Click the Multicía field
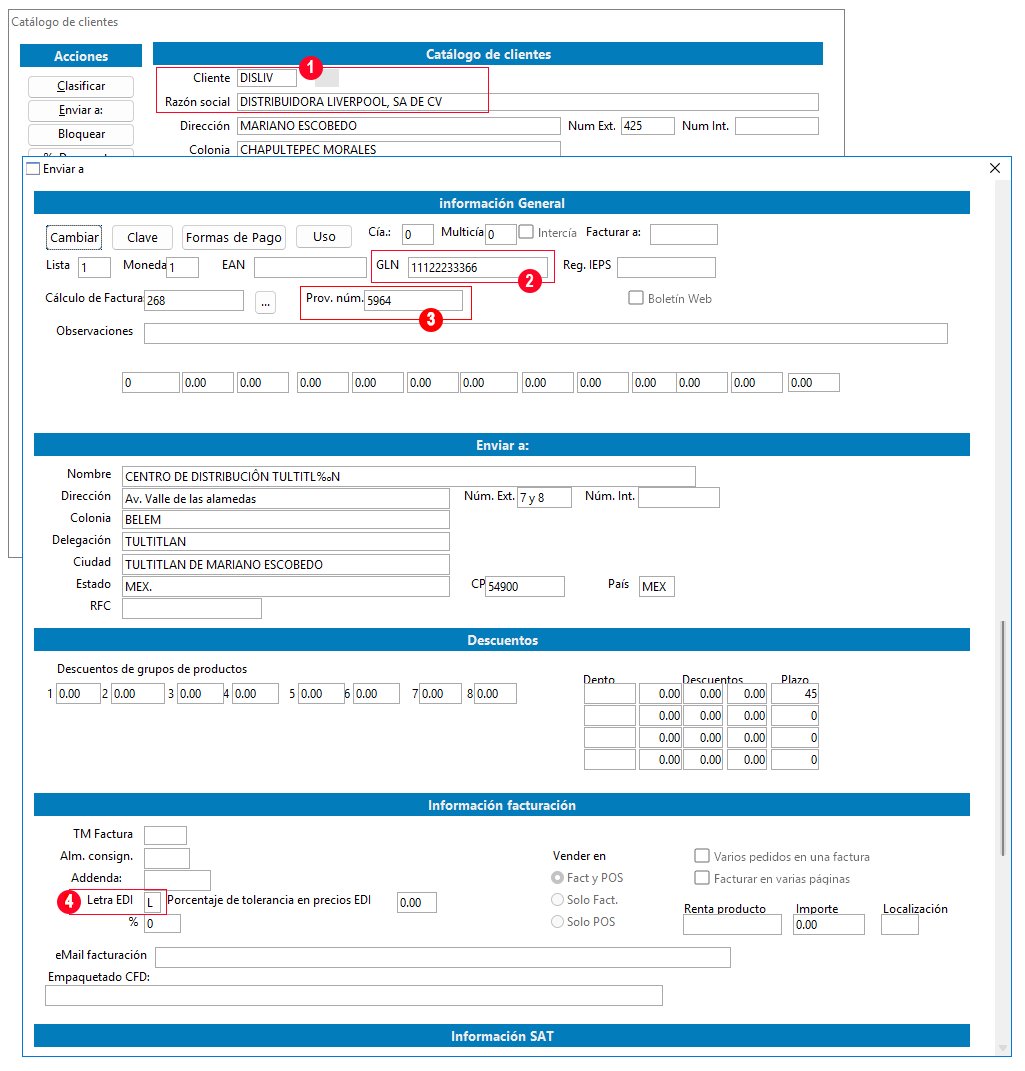 coord(501,234)
